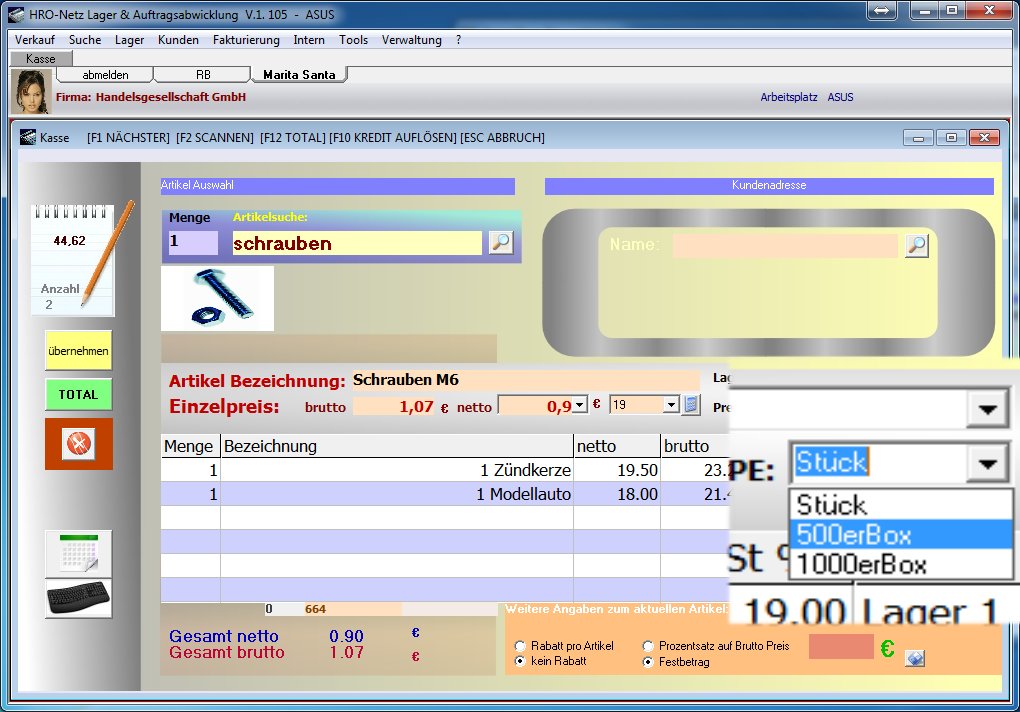The height and width of the screenshot is (712, 1020).
Task: Click the article search magnifier icon
Action: (500, 243)
